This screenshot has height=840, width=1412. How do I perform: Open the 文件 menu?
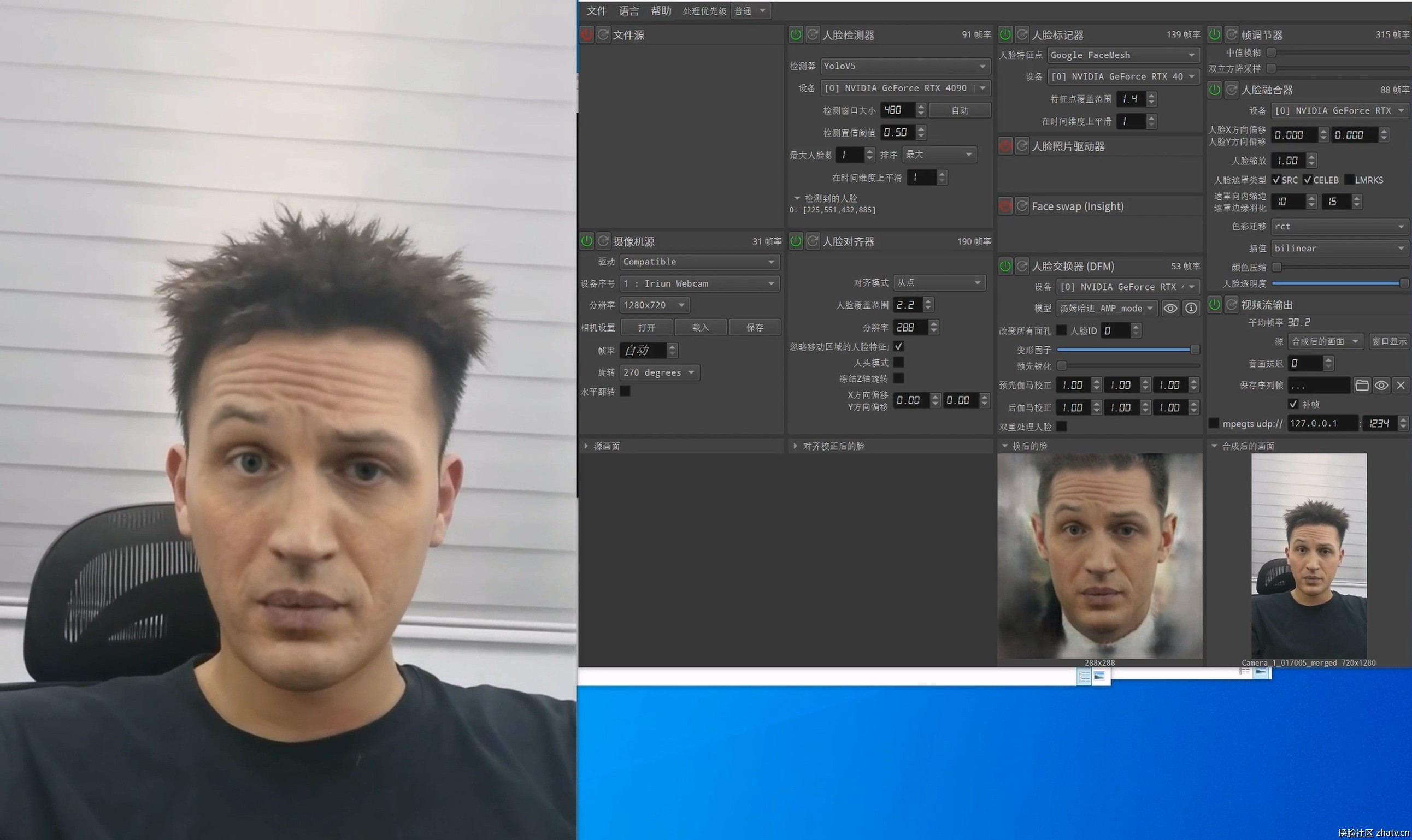596,11
